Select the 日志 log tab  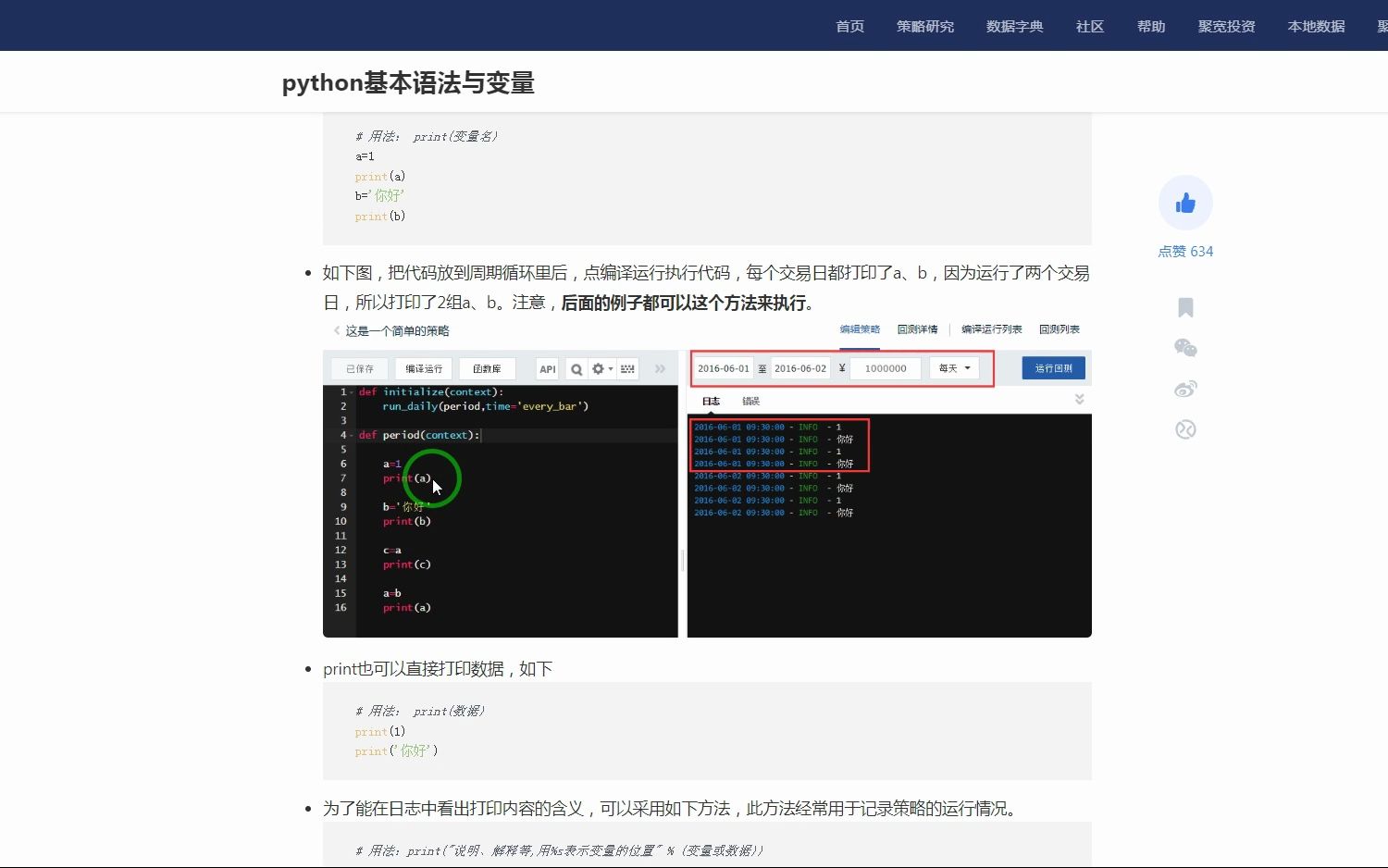point(711,401)
